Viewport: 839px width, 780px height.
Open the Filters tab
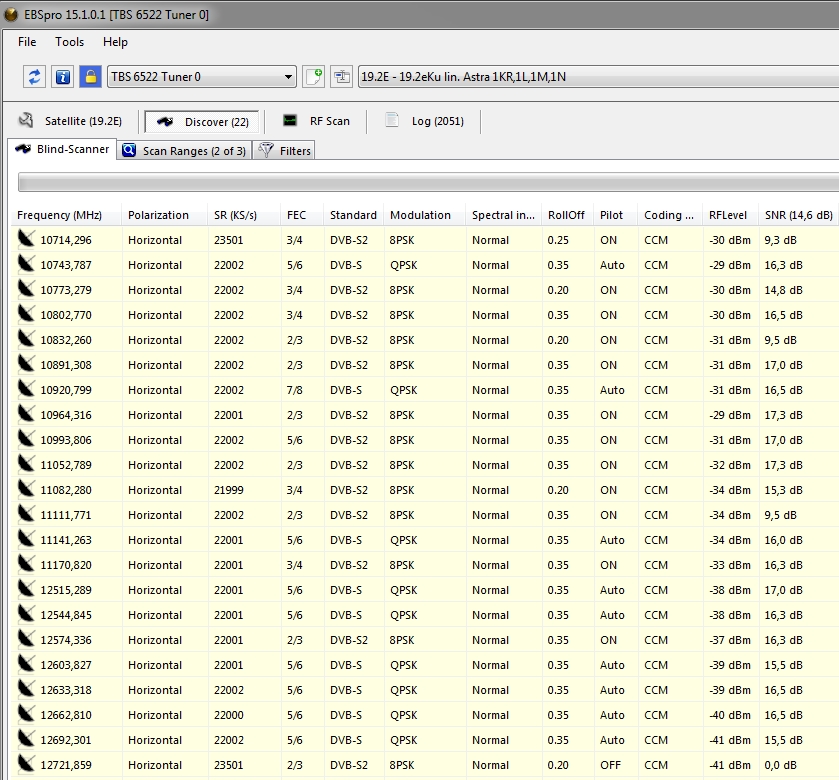pyautogui.click(x=284, y=151)
